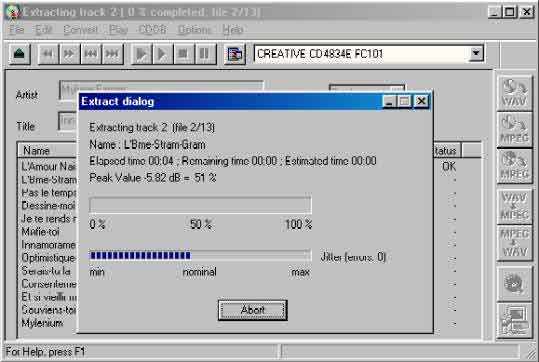The image size is (539, 362).
Task: Click the jitter level progress bar
Action: click(x=200, y=255)
